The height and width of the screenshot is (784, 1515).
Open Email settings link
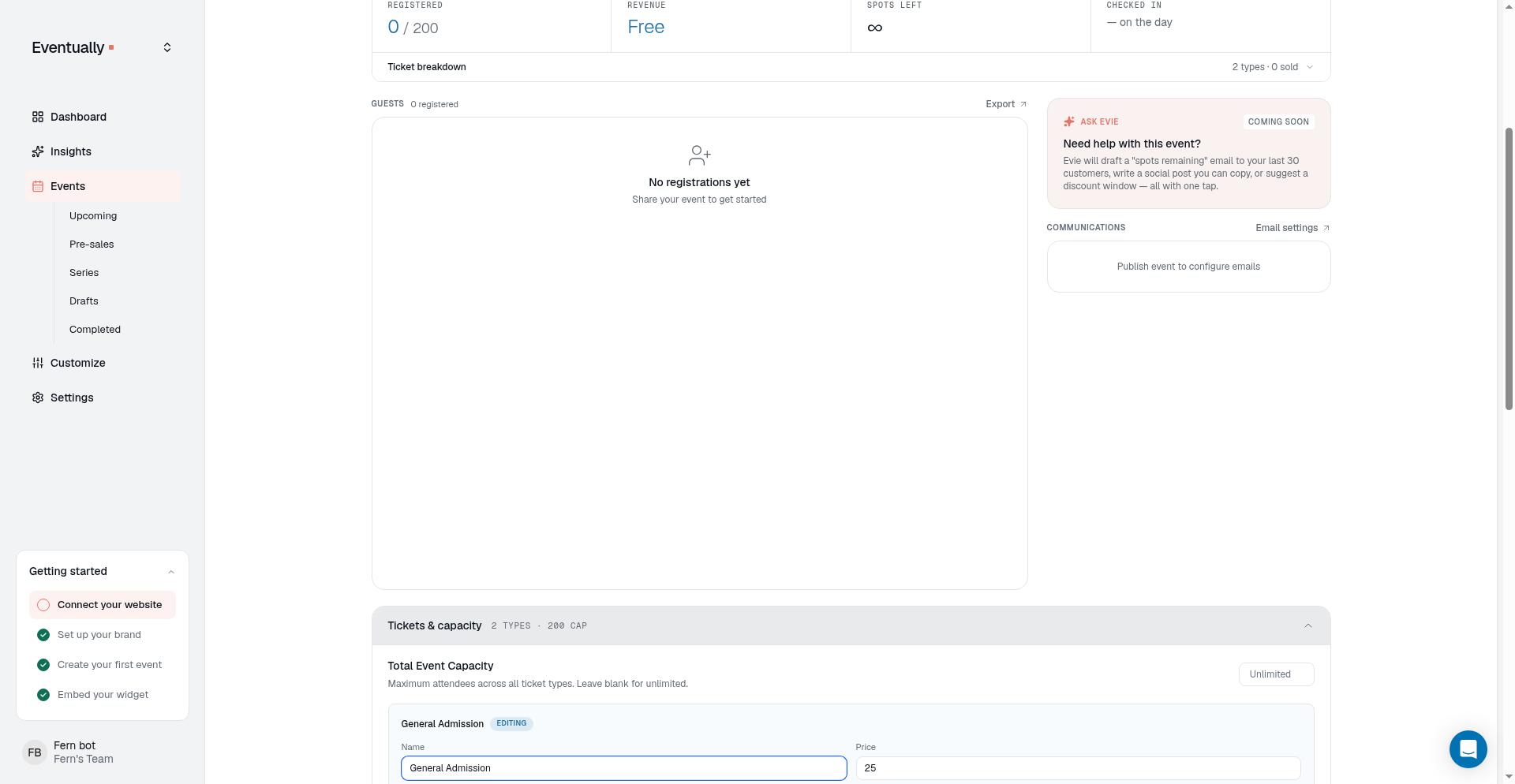point(1292,228)
